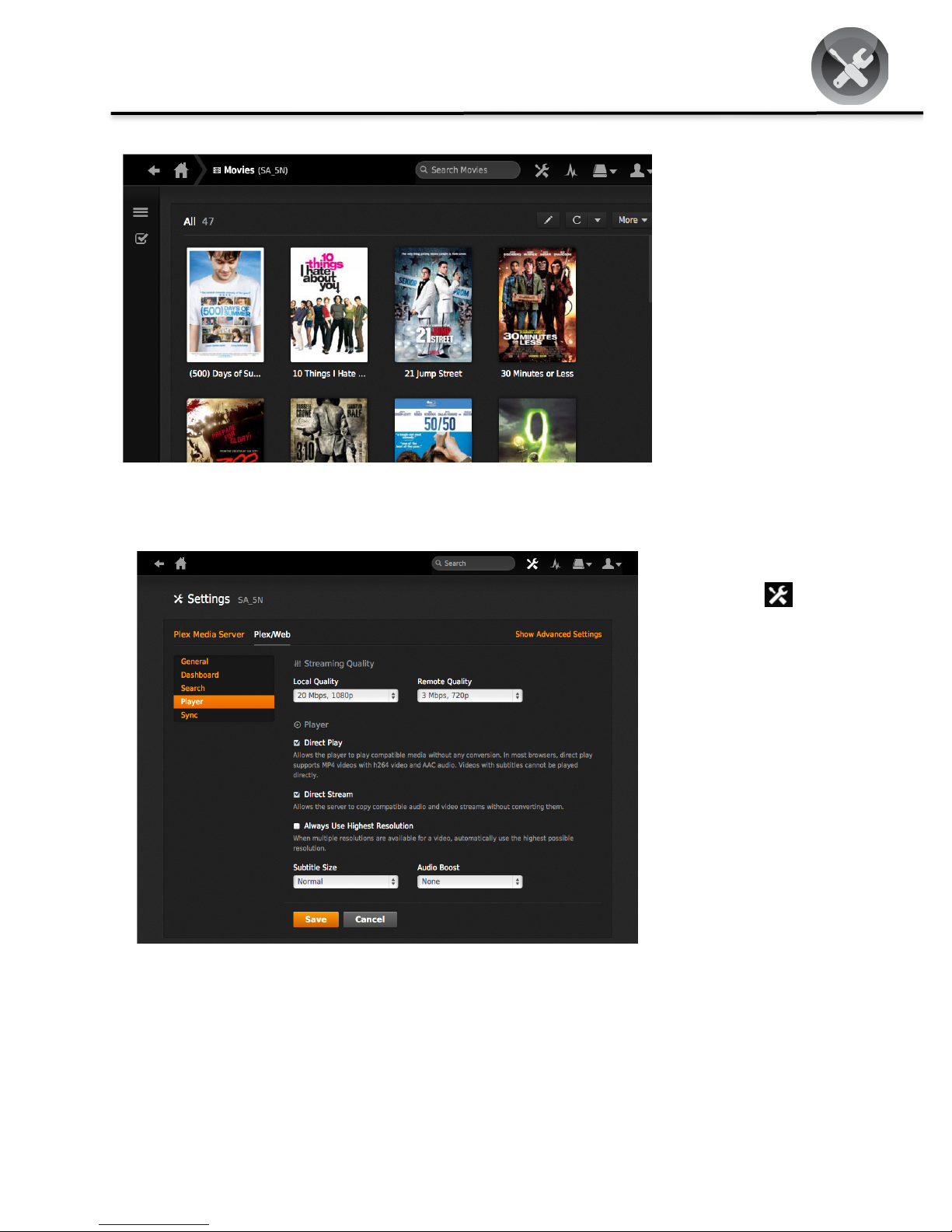
Task: Click the multi-select checkmark icon in sidebar
Action: point(141,239)
